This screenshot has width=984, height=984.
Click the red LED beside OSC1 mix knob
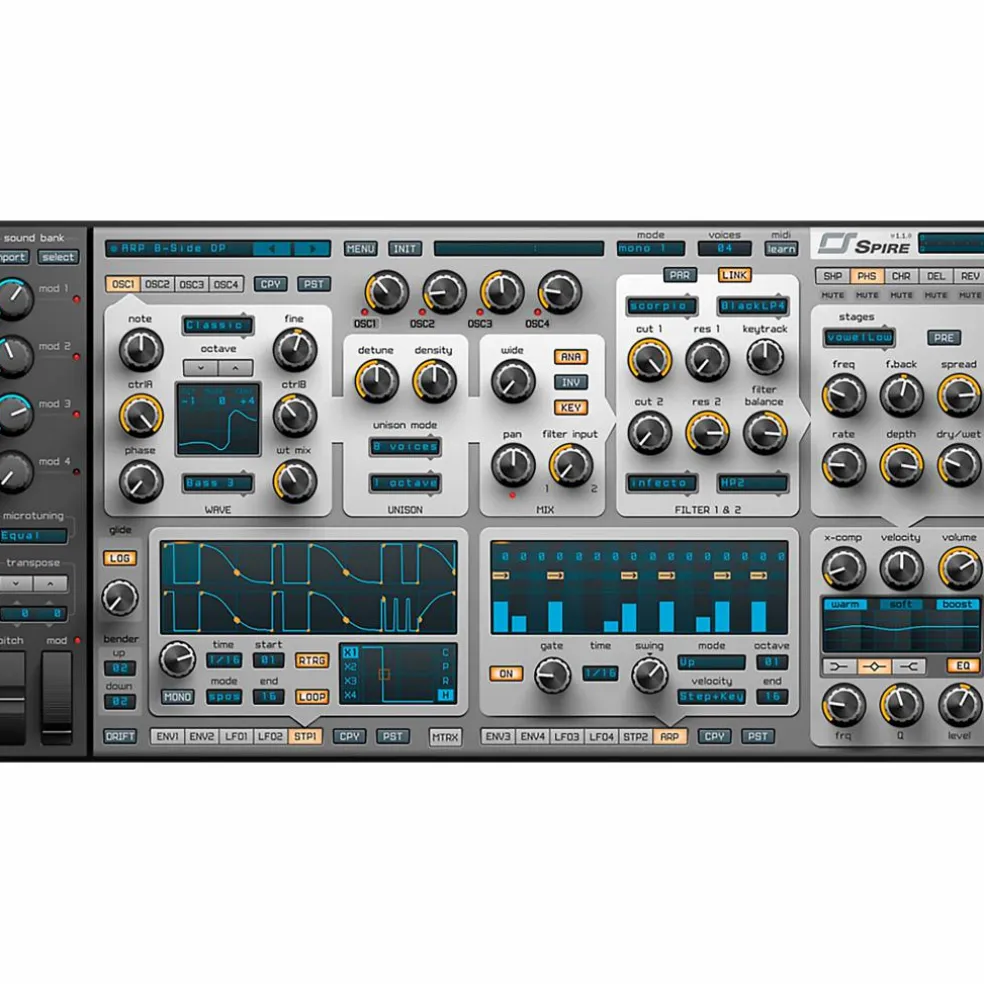click(x=365, y=312)
